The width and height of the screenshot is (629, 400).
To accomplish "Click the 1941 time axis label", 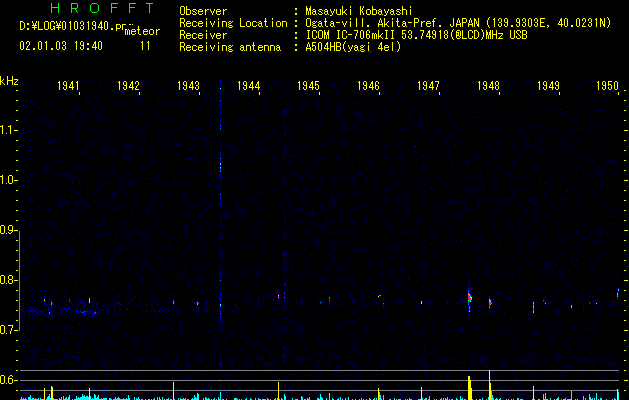I will 68,86.
